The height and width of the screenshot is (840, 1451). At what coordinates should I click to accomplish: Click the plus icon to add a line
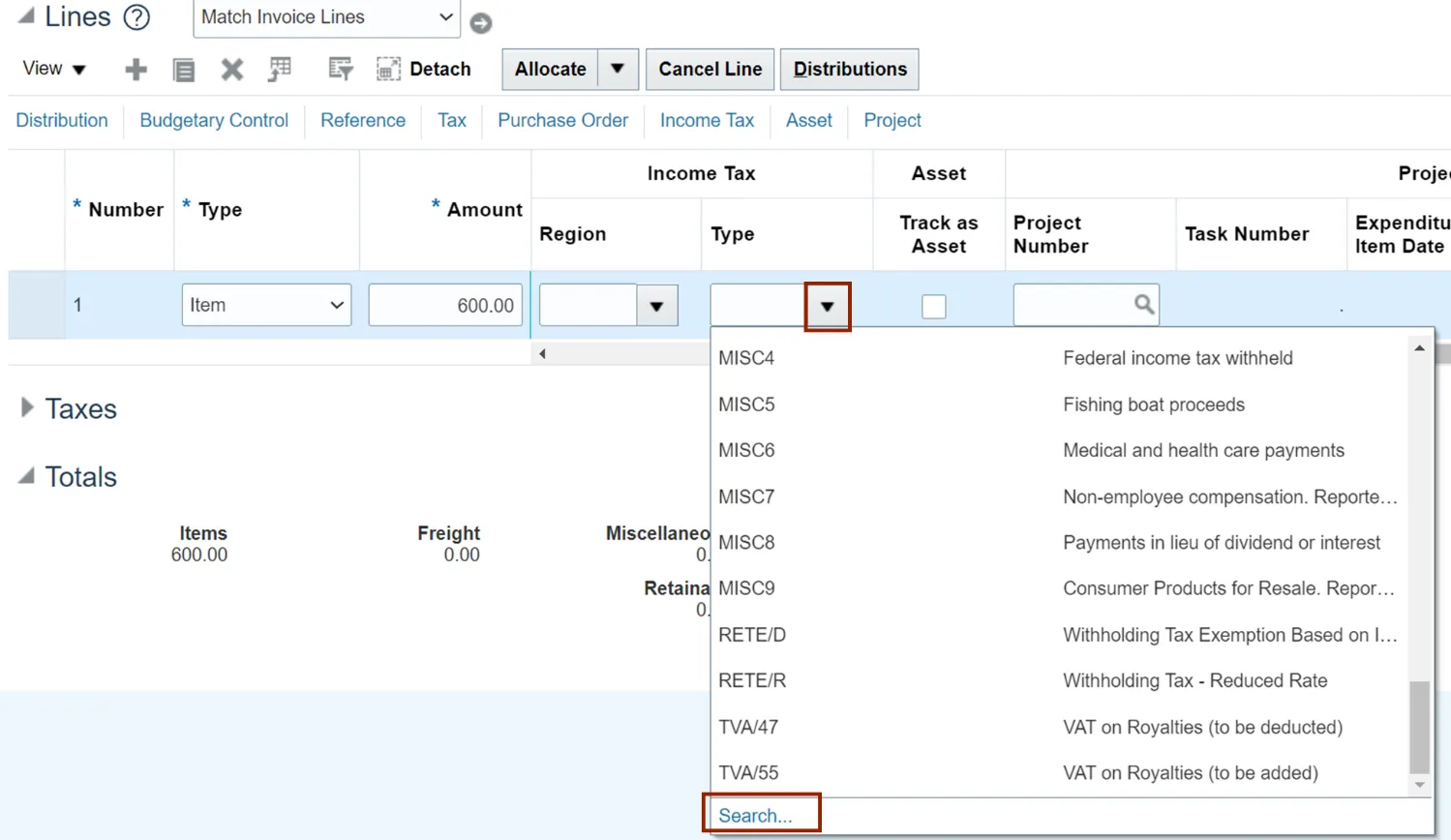(x=136, y=70)
